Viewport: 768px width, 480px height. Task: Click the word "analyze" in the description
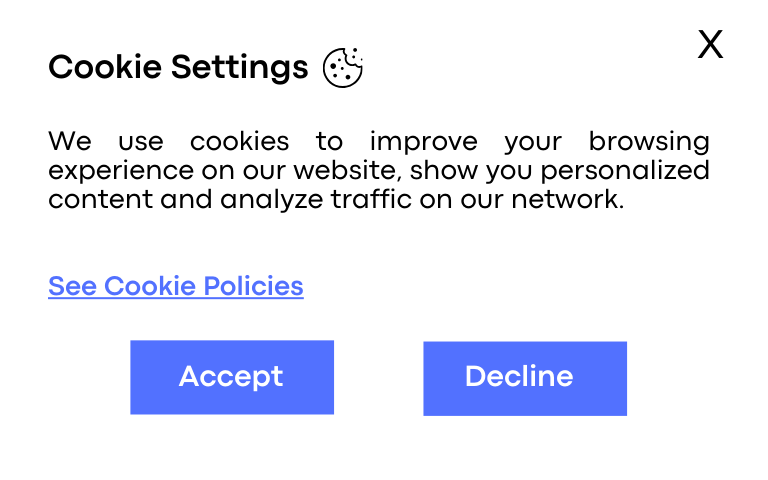point(272,200)
